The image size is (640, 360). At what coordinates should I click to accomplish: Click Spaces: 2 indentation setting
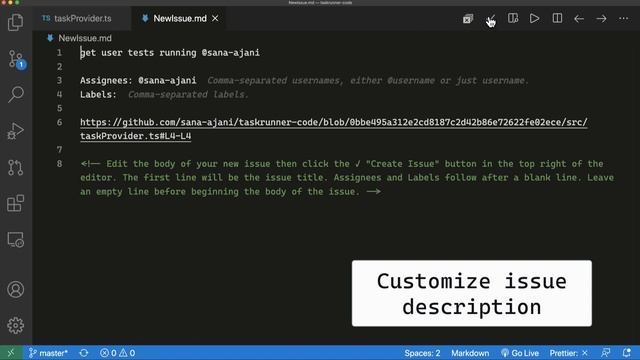pos(422,353)
